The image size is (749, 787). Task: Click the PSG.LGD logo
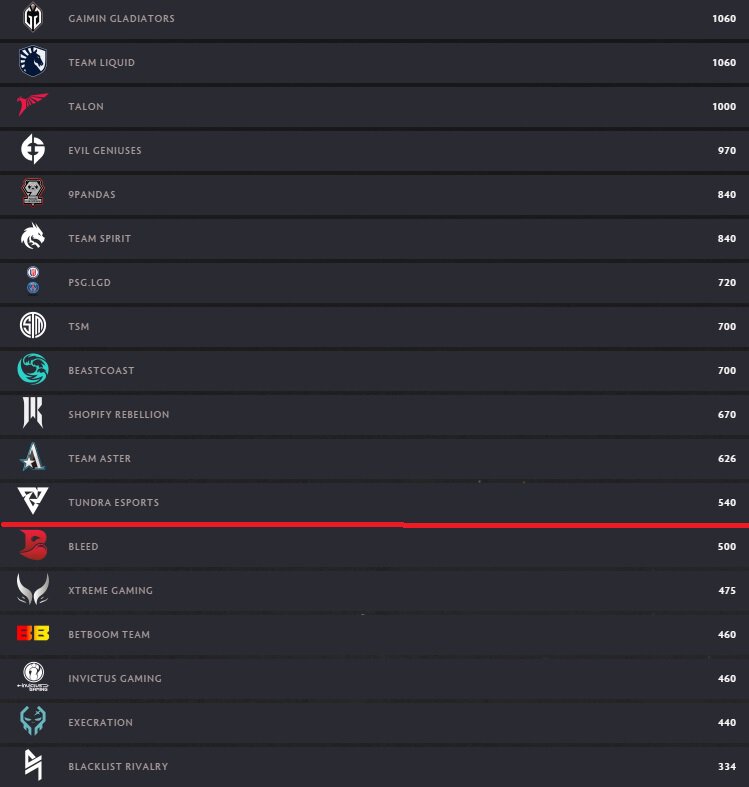pos(33,281)
